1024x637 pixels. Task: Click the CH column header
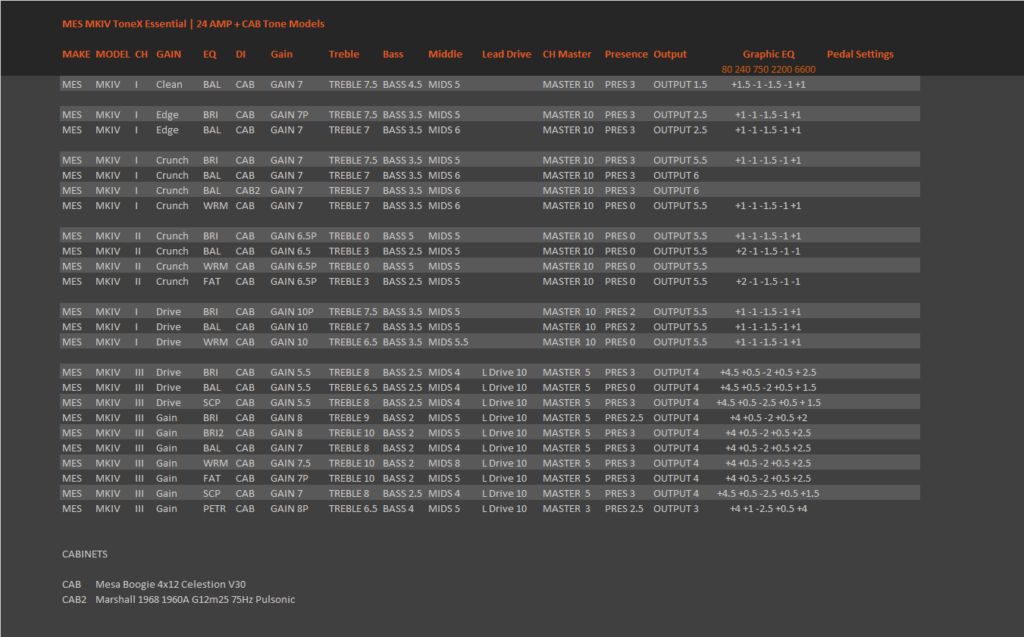(141, 54)
